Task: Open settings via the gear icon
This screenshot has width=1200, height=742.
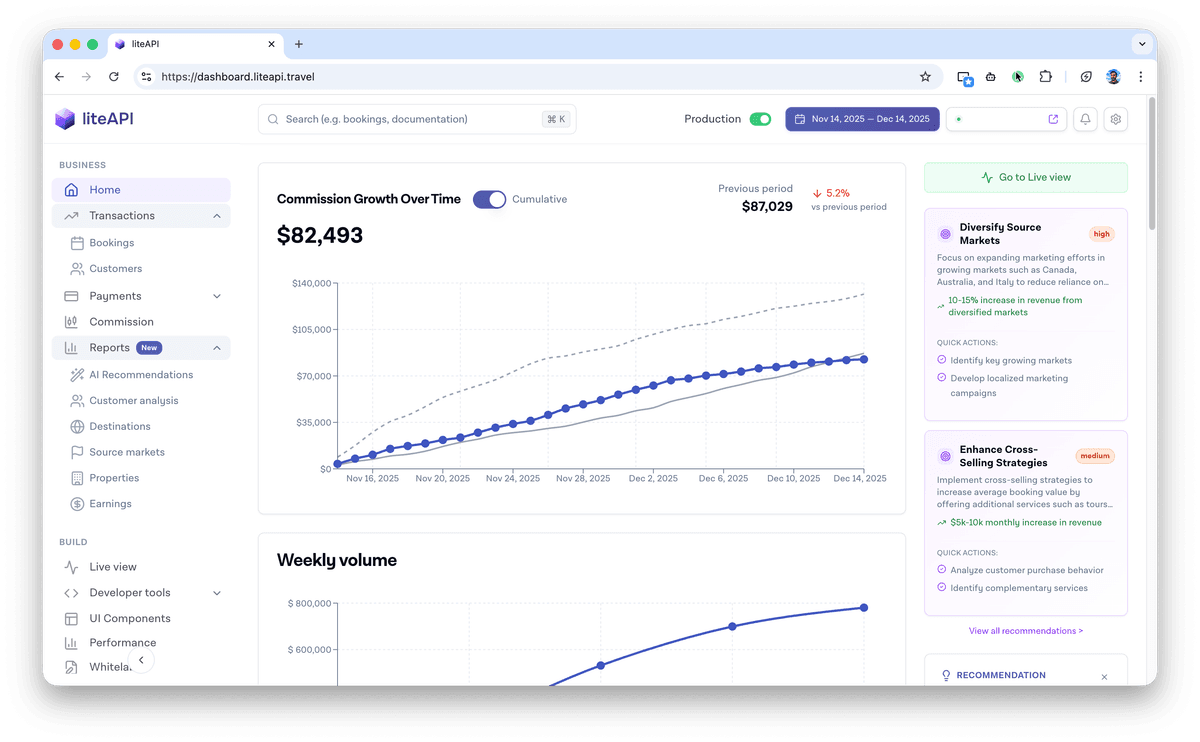Action: [x=1116, y=119]
